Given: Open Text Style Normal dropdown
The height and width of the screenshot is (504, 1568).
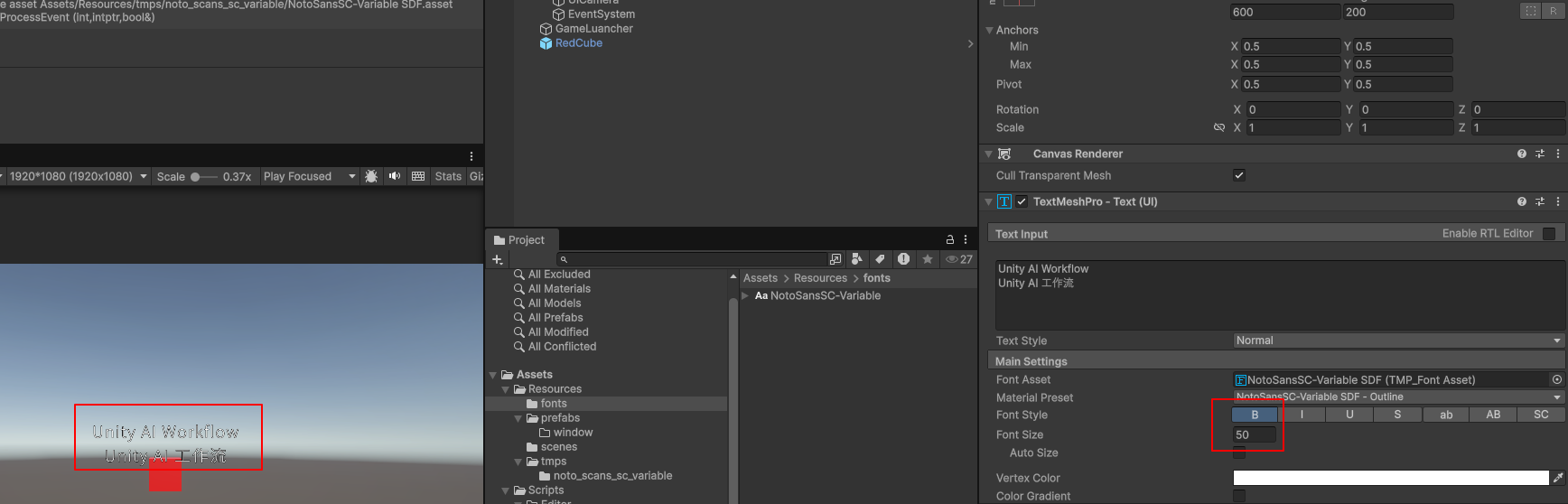Looking at the screenshot, I should [x=1398, y=341].
